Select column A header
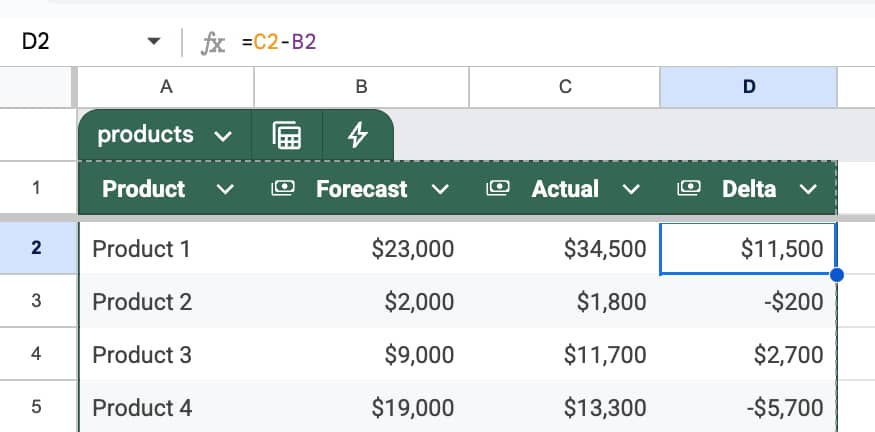 pos(166,88)
